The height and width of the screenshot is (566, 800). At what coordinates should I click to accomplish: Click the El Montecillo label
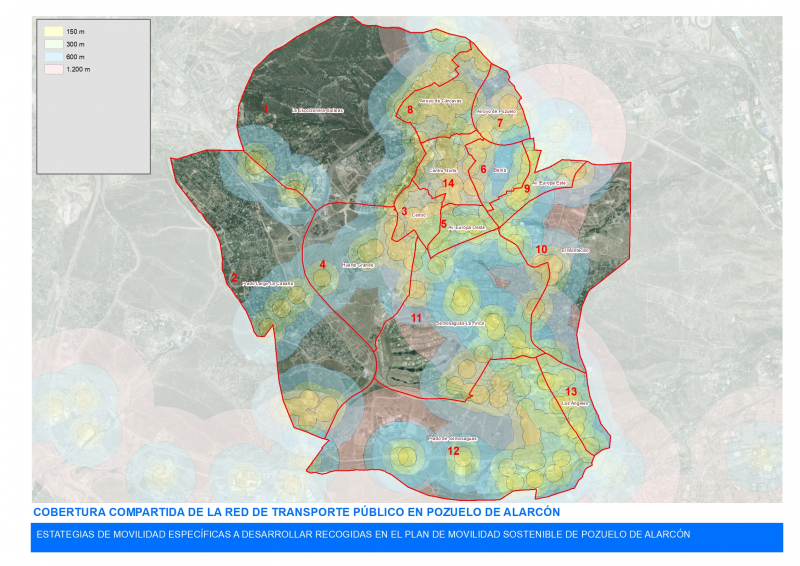pyautogui.click(x=575, y=250)
